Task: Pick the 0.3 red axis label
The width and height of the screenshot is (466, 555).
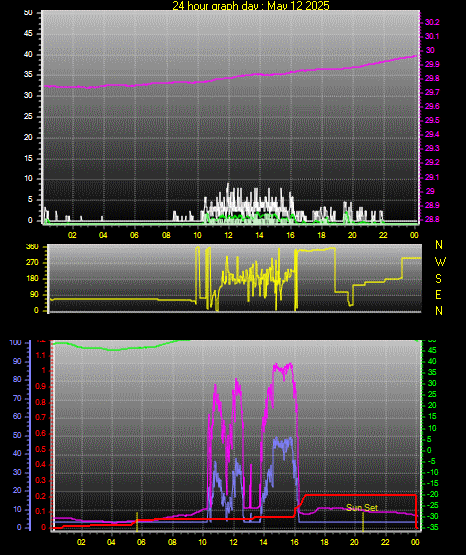Action: tap(41, 480)
